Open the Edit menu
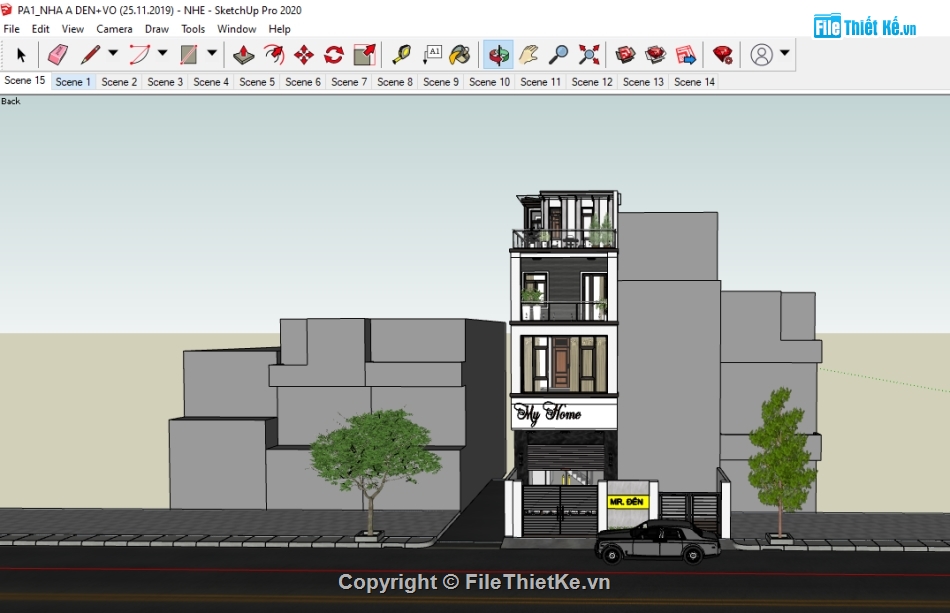Image resolution: width=950 pixels, height=613 pixels. (41, 29)
